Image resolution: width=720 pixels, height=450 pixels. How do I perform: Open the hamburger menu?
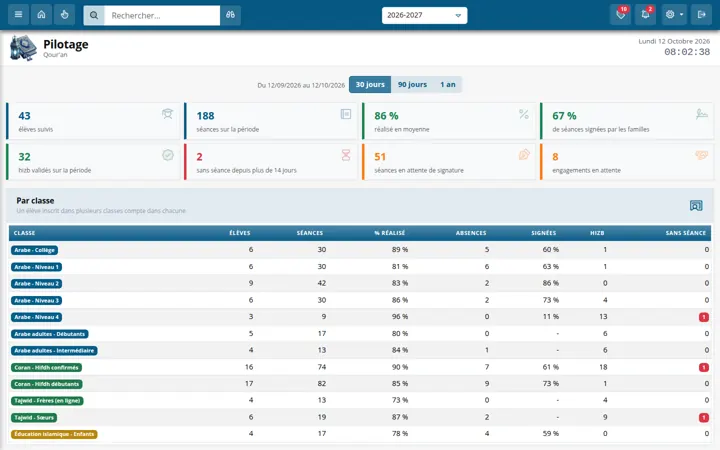click(18, 15)
